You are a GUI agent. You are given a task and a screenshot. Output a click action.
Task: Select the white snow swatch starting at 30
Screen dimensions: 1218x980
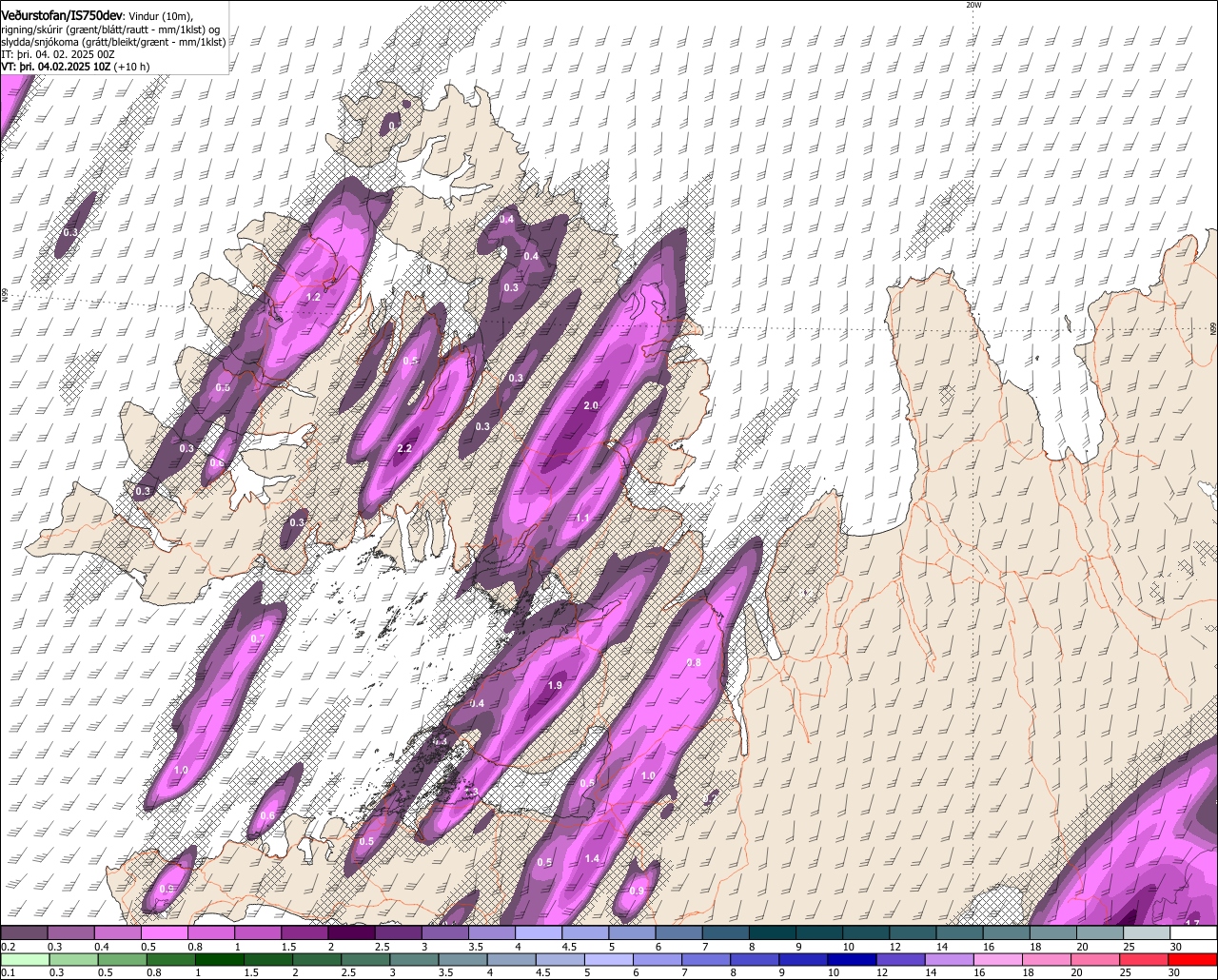pos(1194,932)
